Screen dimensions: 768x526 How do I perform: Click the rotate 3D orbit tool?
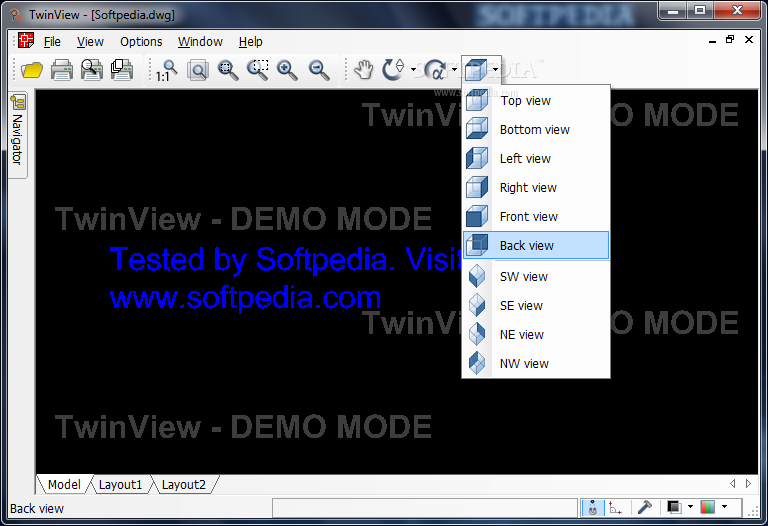coord(394,70)
